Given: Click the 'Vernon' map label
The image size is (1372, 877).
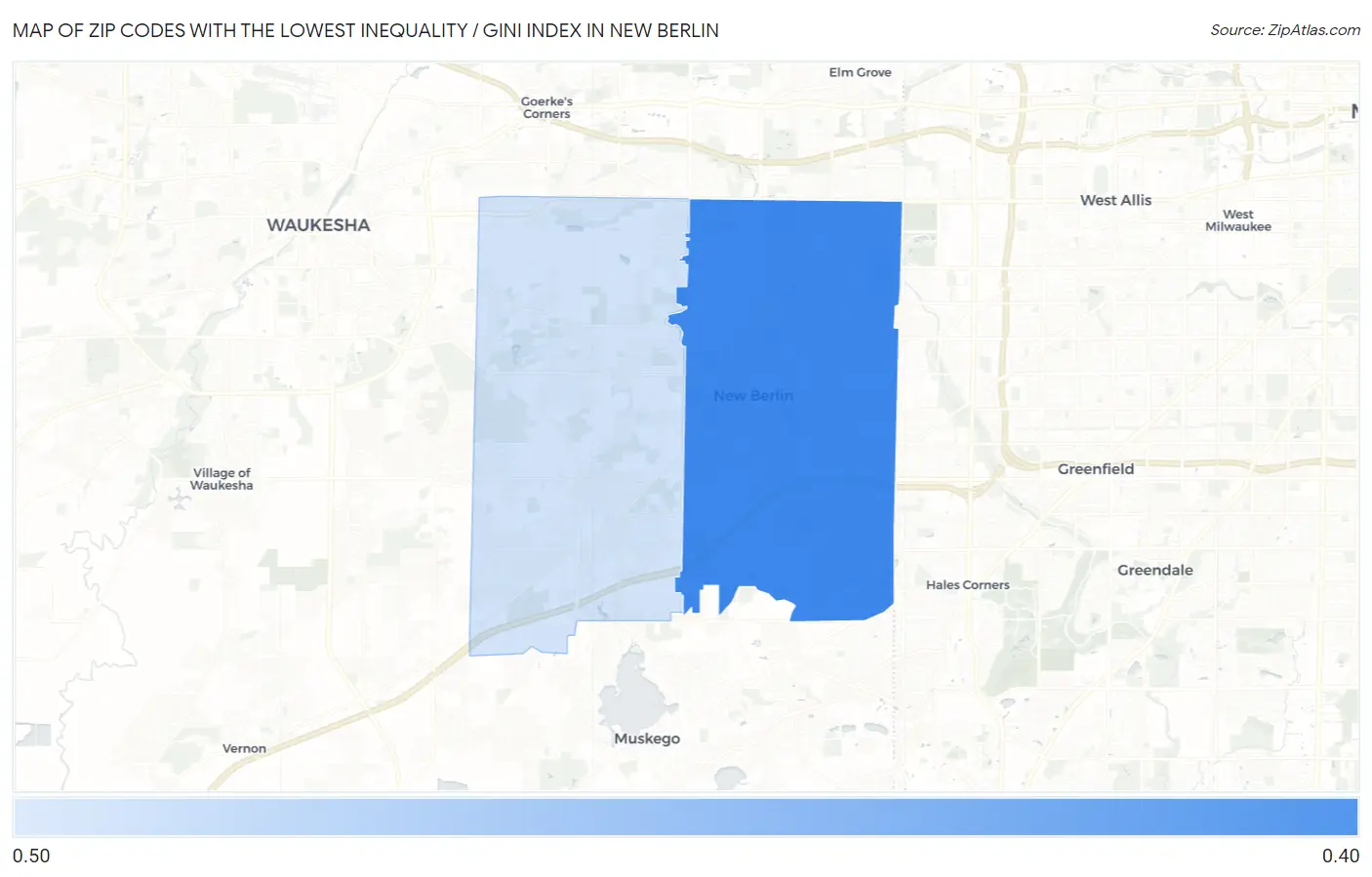Looking at the screenshot, I should point(244,749).
